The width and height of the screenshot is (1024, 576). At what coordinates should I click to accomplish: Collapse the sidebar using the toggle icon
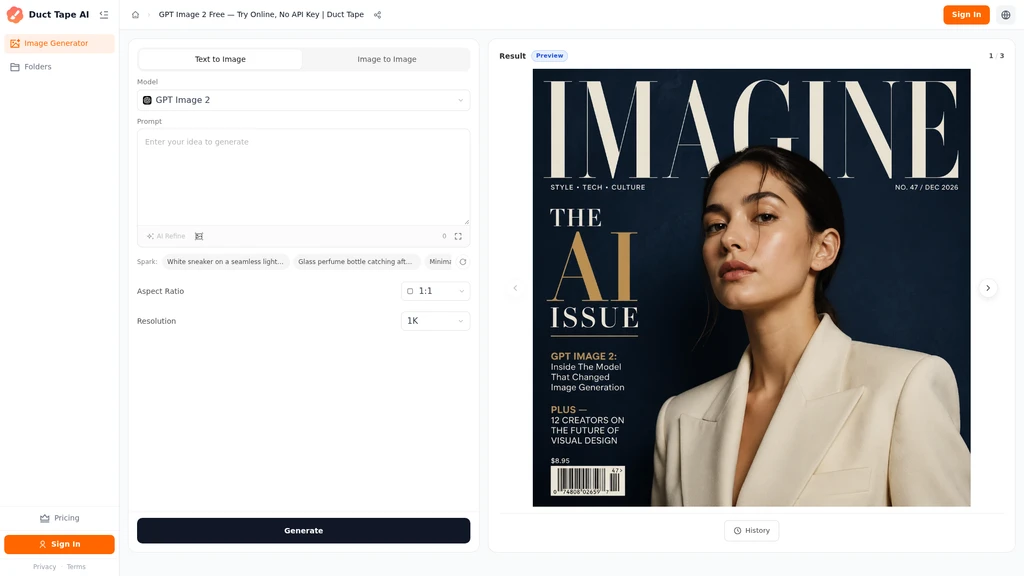pos(104,14)
